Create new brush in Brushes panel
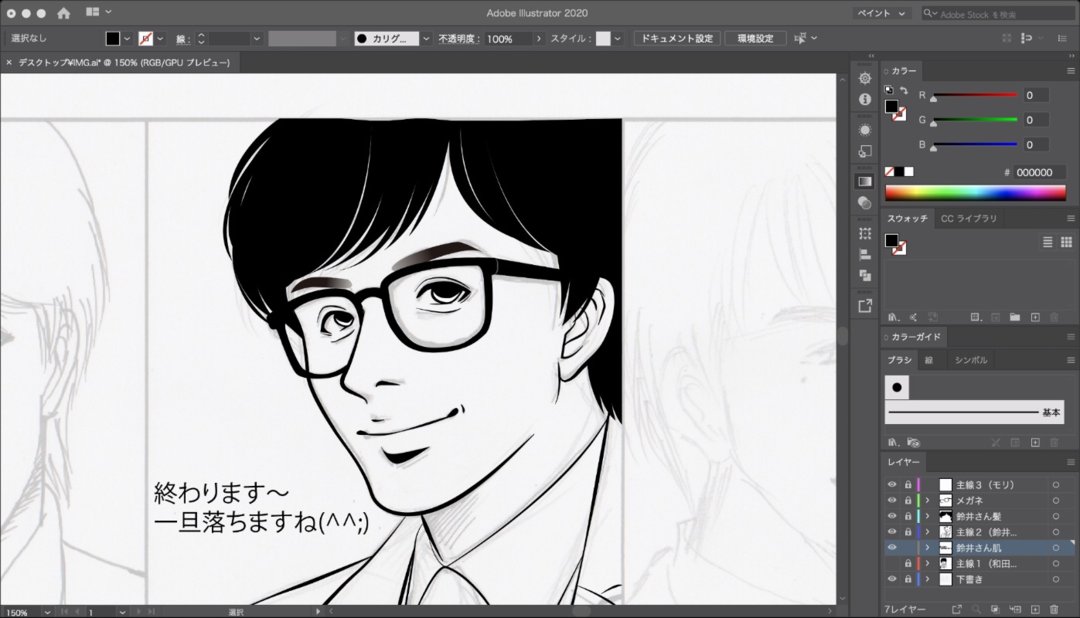This screenshot has width=1080, height=618. pyautogui.click(x=1035, y=442)
